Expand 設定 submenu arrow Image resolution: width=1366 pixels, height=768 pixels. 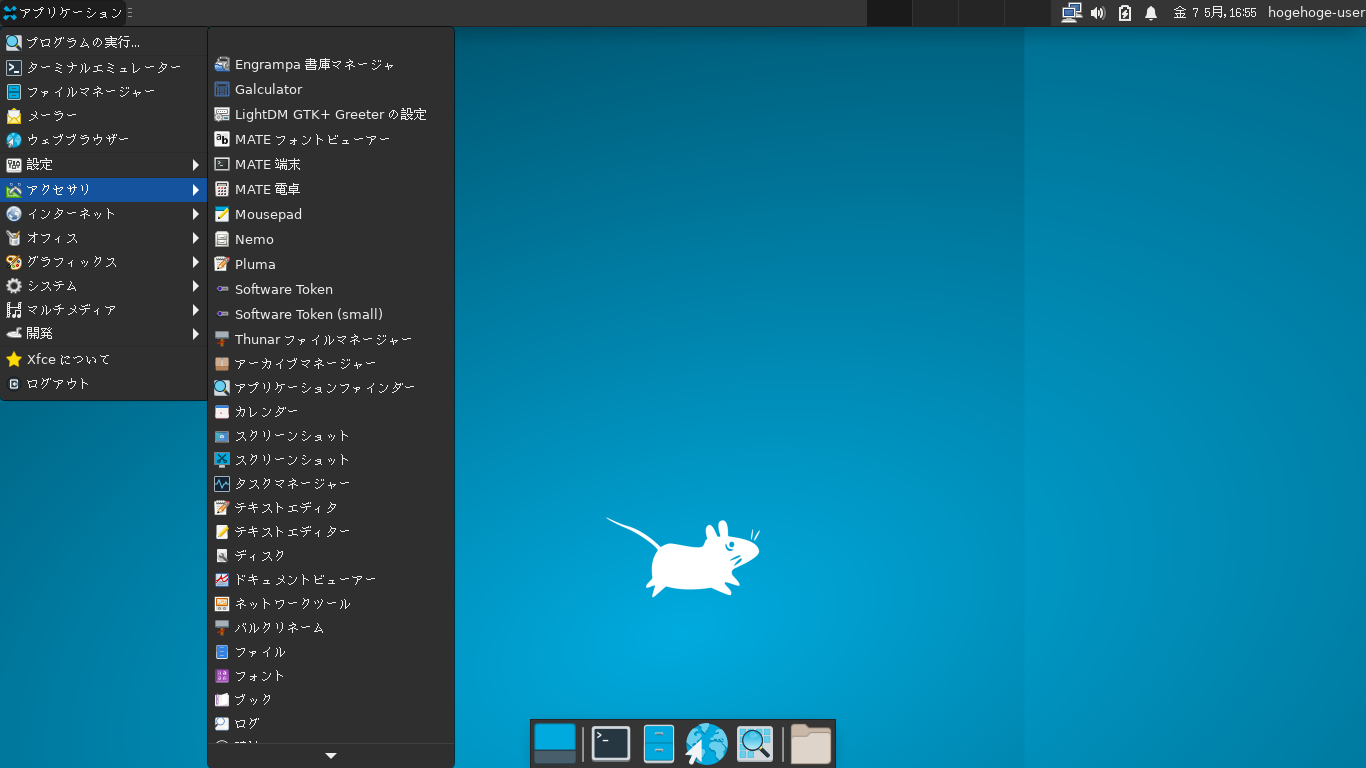point(196,164)
